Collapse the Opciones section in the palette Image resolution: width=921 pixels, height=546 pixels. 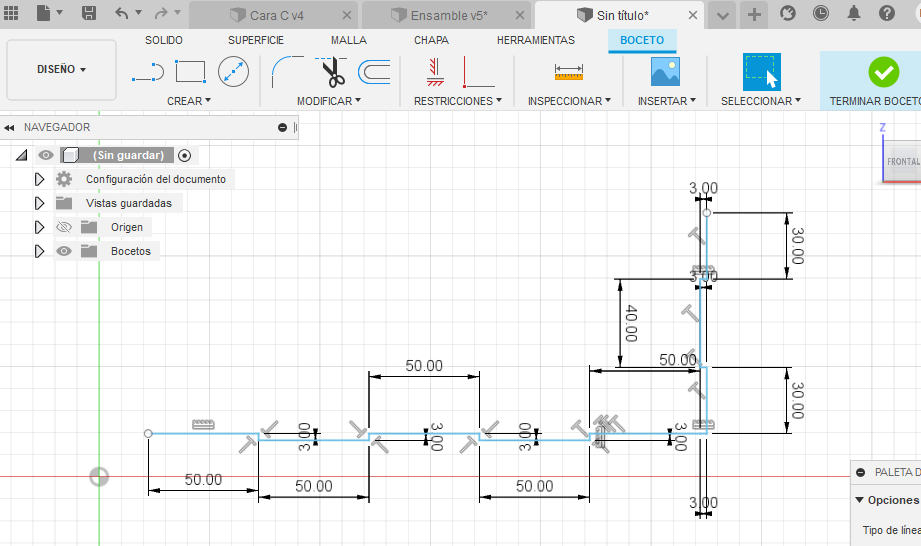coord(859,500)
